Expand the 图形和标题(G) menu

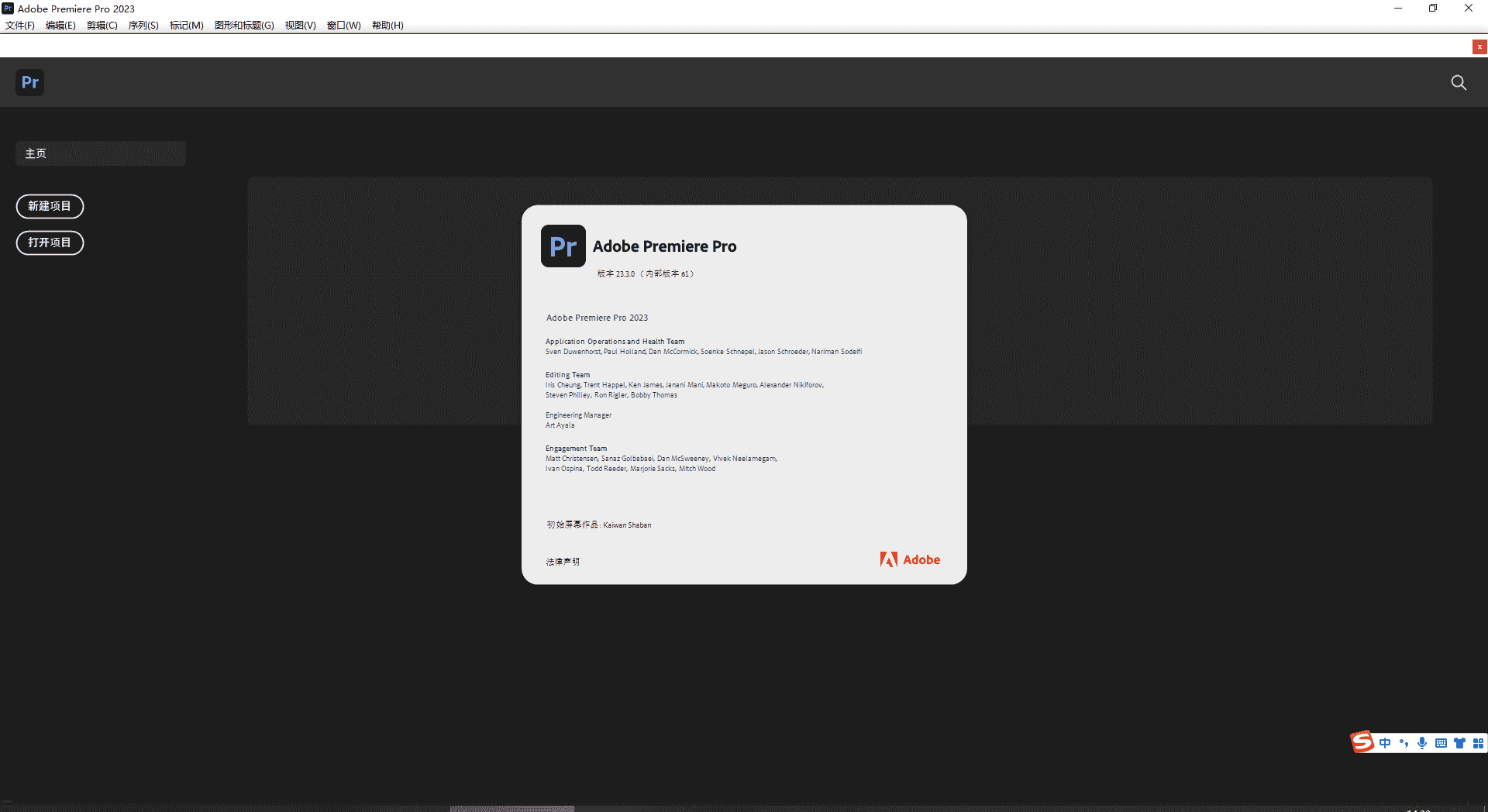coord(244,26)
